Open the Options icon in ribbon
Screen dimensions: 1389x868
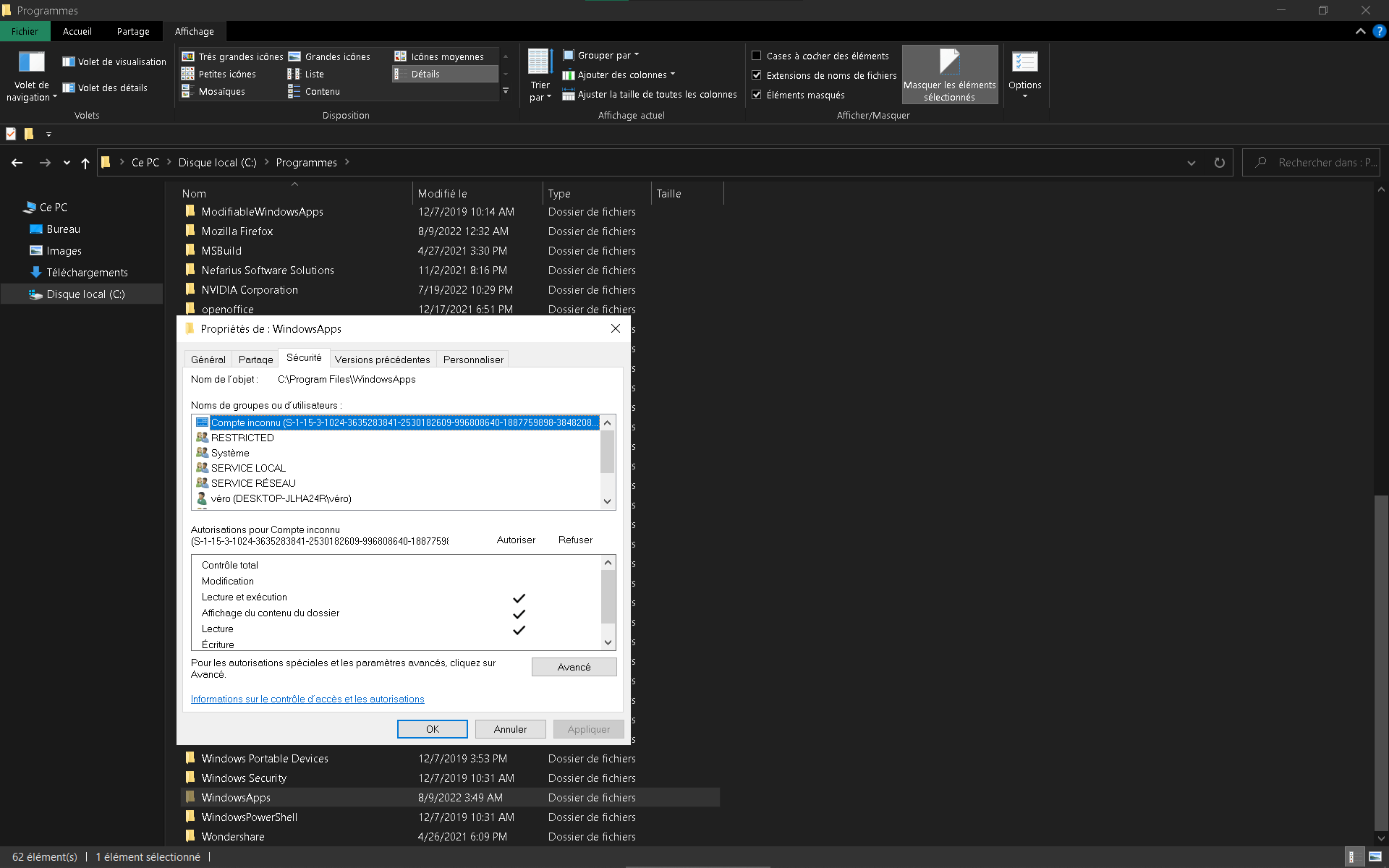coord(1024,63)
